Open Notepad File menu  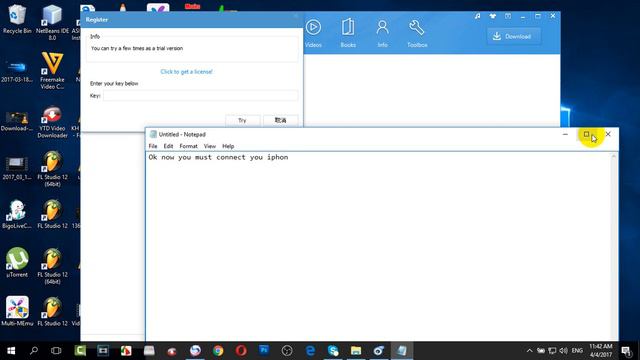[x=153, y=146]
